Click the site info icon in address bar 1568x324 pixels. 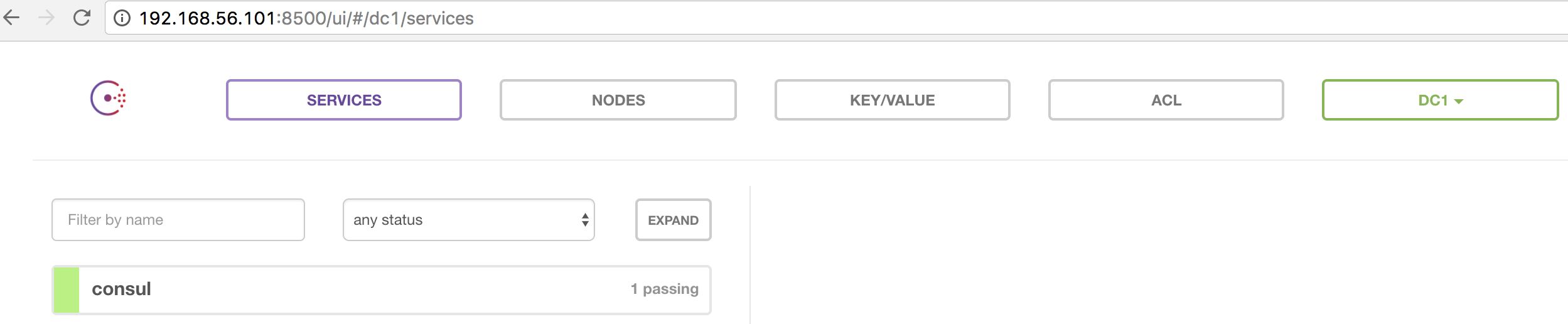click(x=122, y=18)
